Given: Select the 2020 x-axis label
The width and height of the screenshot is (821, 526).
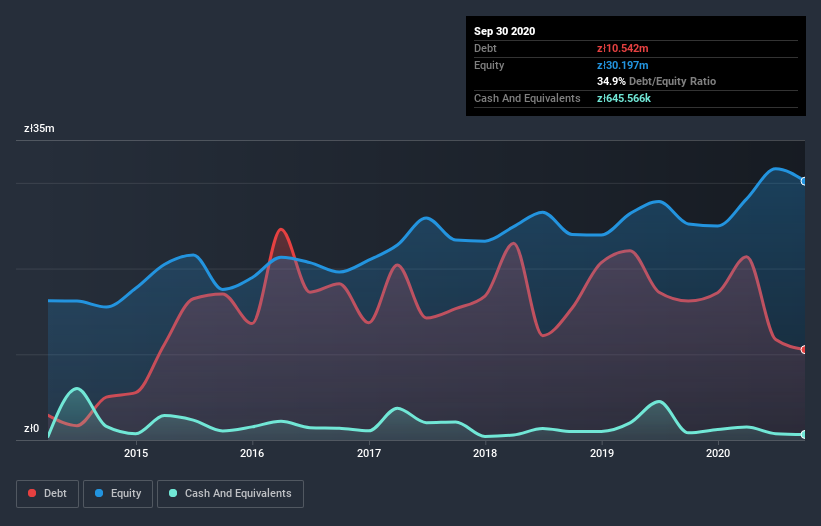Looking at the screenshot, I should pos(718,453).
